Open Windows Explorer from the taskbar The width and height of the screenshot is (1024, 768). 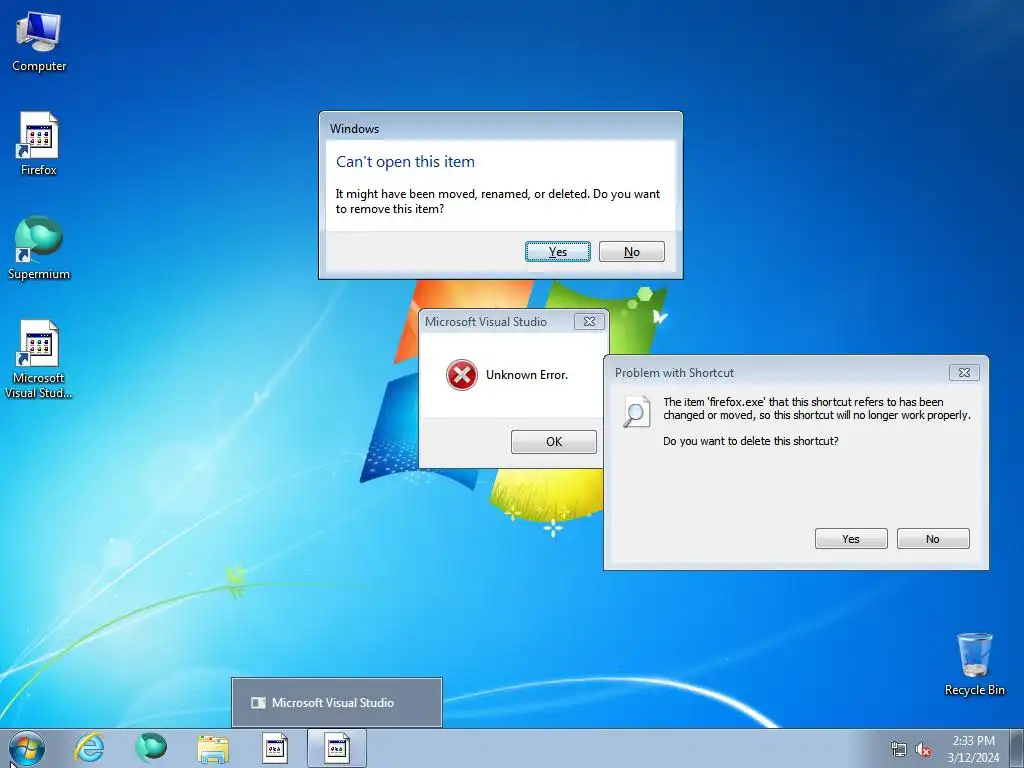213,748
